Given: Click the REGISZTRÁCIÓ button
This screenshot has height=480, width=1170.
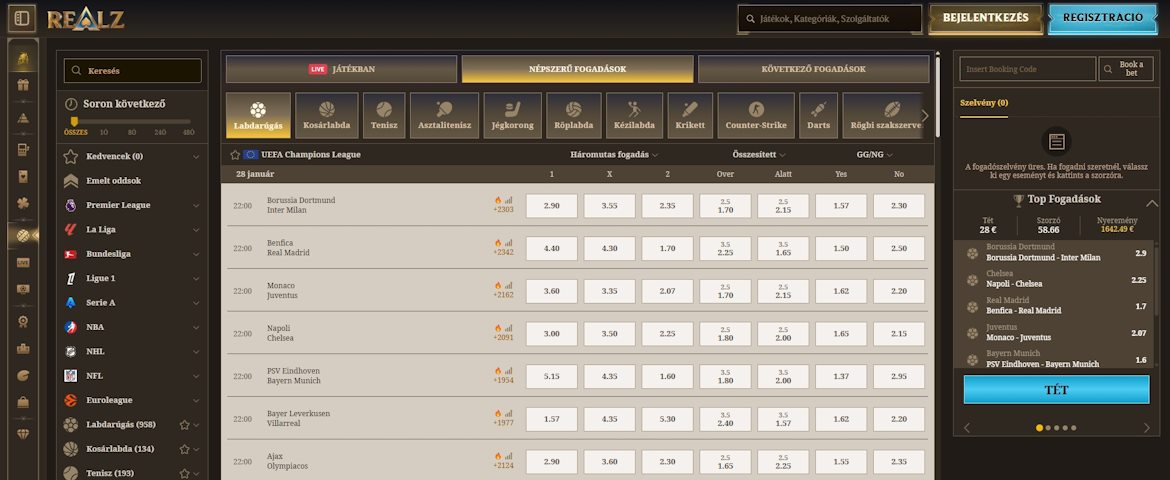Looking at the screenshot, I should pos(1103,18).
